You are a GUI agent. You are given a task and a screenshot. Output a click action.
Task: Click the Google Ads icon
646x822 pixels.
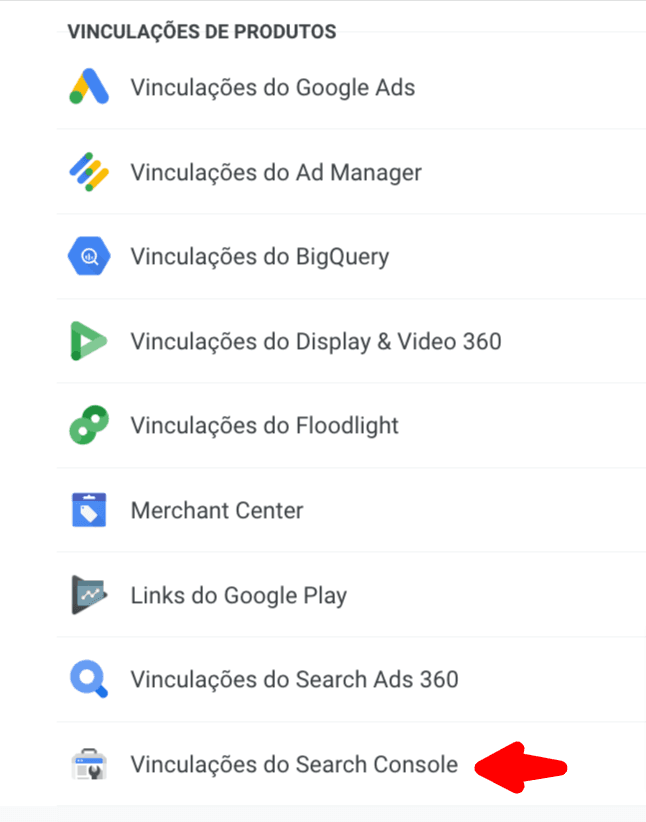pos(89,87)
